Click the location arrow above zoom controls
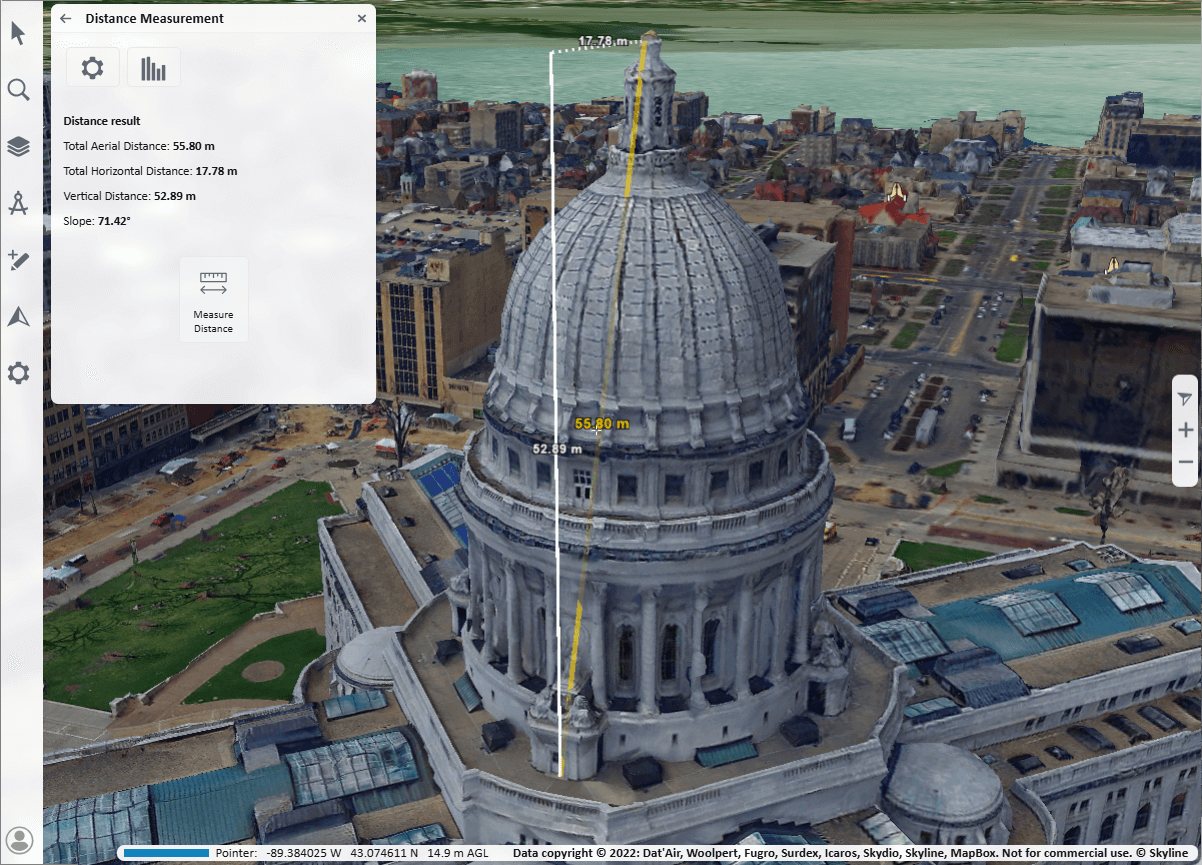 click(1185, 399)
